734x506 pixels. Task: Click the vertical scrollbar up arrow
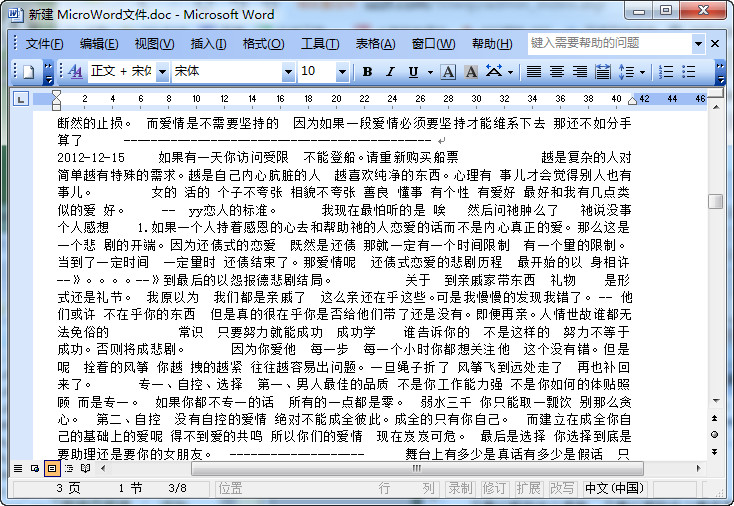pos(715,107)
